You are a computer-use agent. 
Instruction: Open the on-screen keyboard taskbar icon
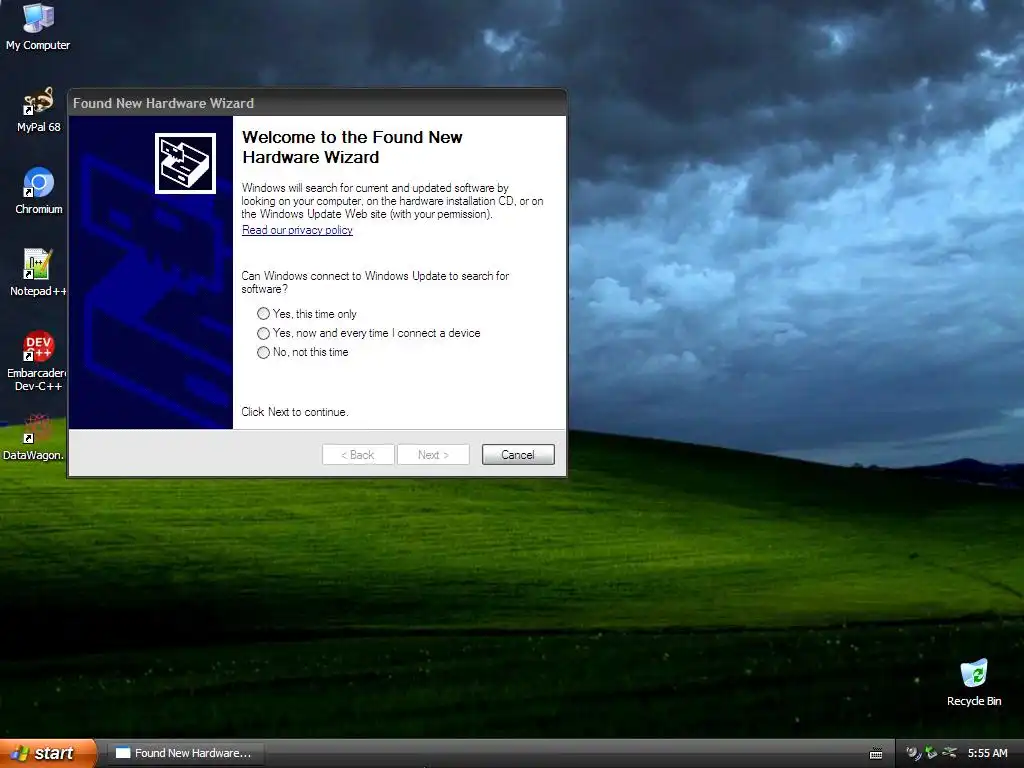pos(876,754)
